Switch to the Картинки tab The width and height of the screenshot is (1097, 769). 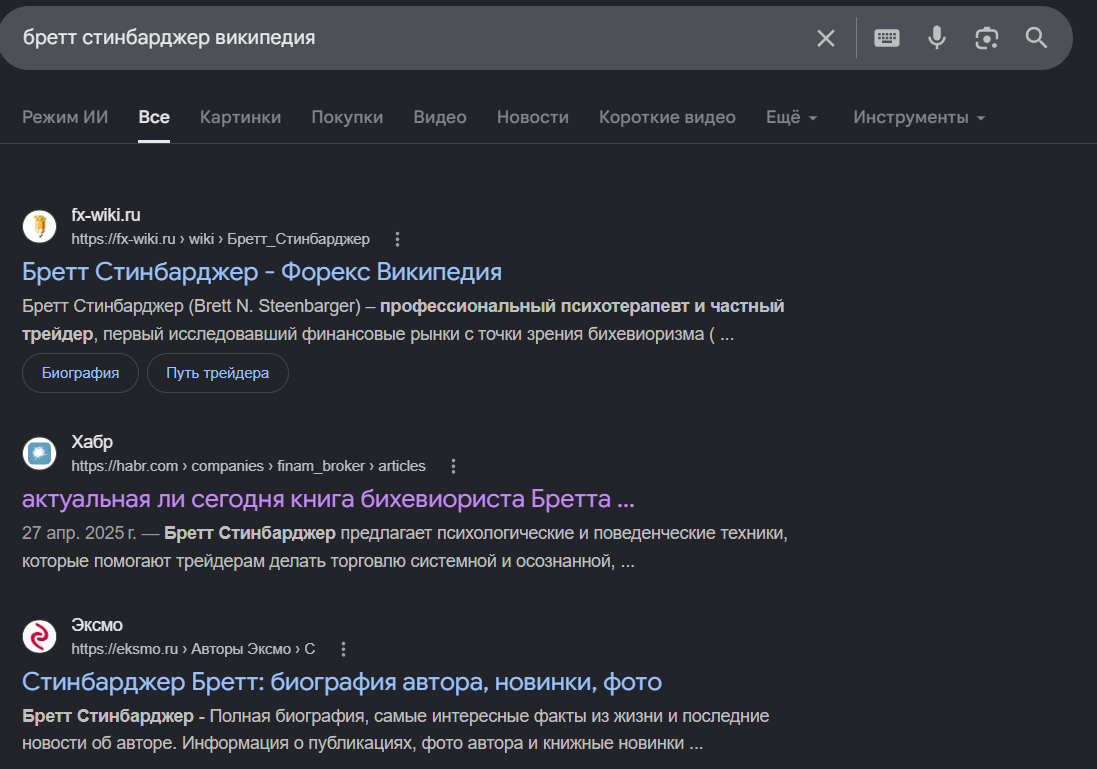point(241,117)
